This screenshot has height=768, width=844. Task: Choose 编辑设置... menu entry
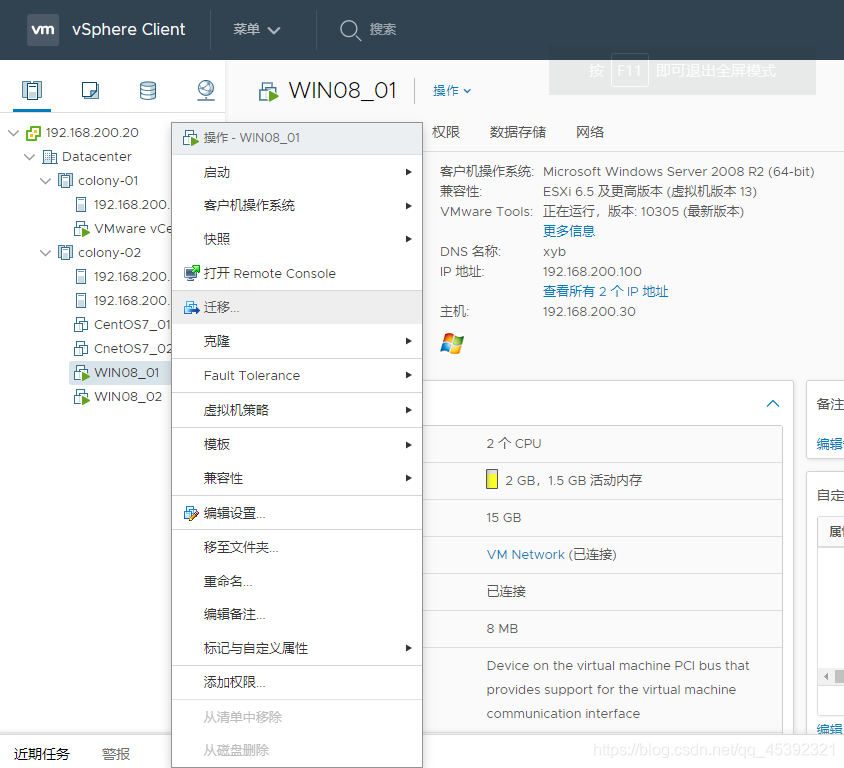pos(297,513)
